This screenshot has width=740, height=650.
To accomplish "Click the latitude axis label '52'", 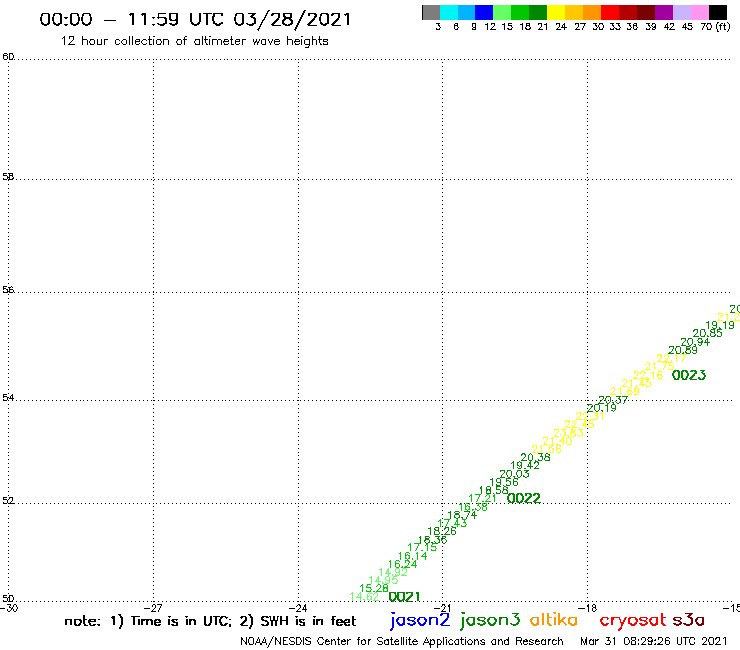I will (8, 500).
